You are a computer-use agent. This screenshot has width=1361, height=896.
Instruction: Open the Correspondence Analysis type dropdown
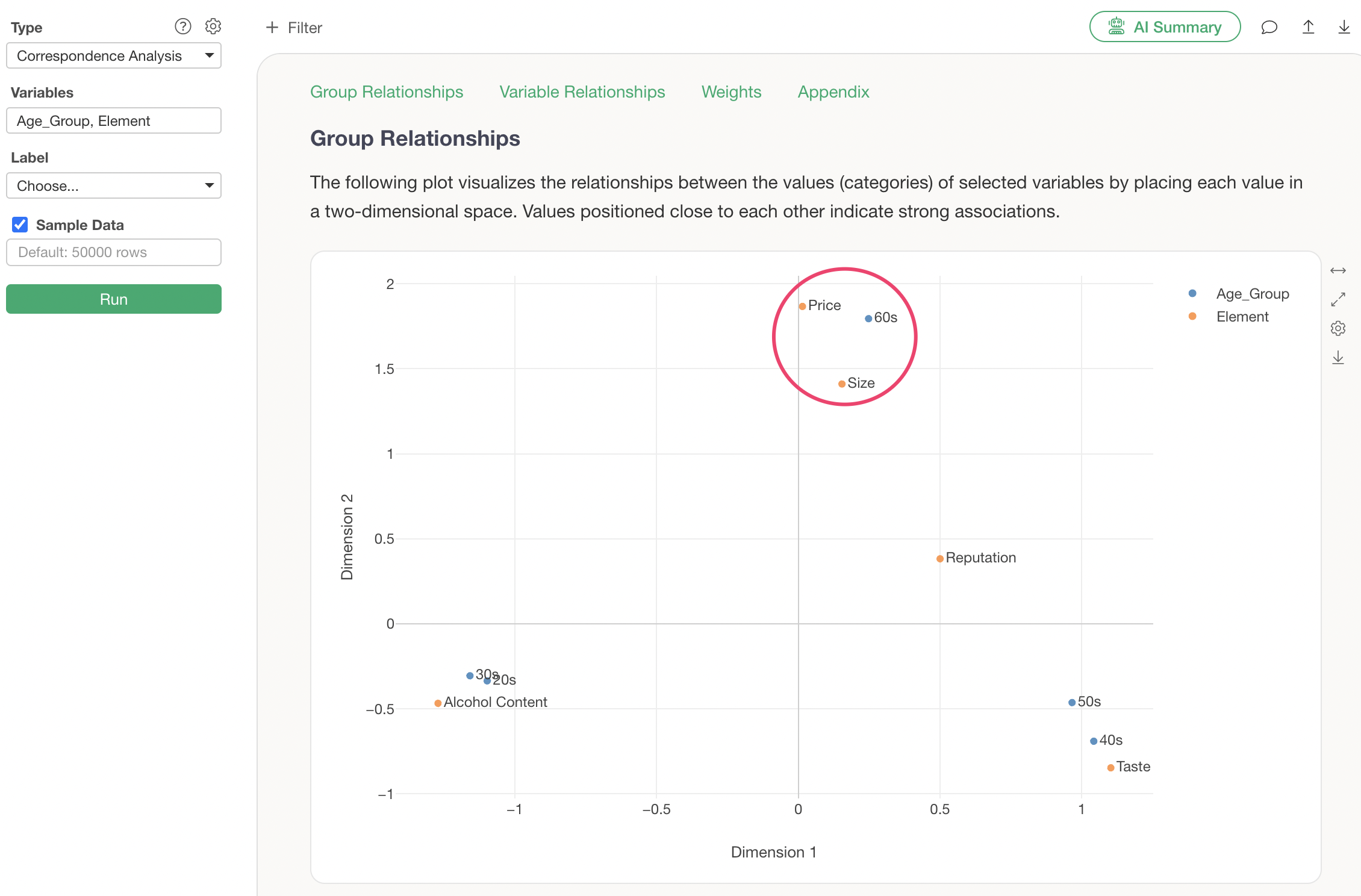coord(114,56)
